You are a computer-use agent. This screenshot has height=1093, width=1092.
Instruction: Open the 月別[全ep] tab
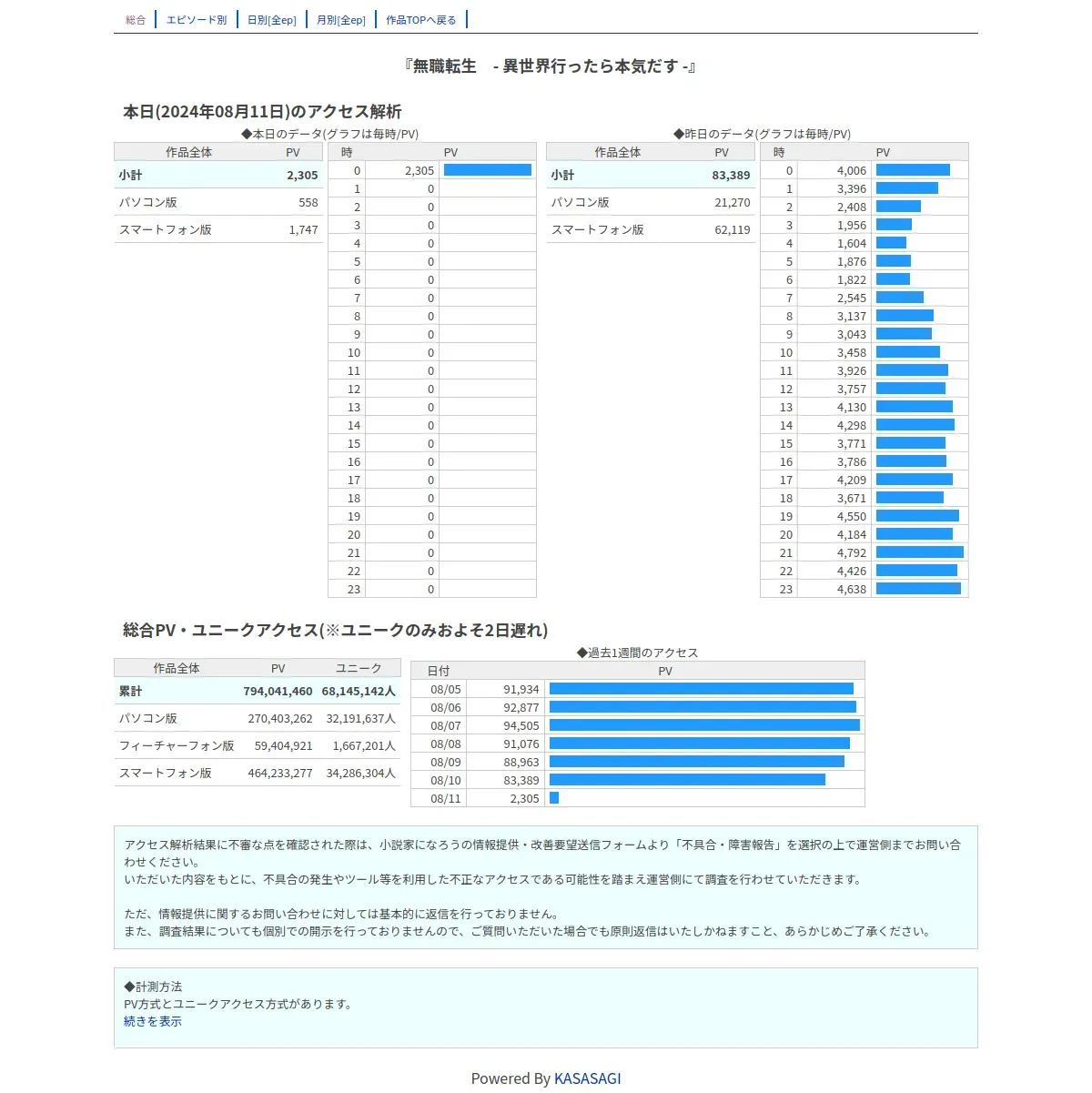(x=341, y=20)
